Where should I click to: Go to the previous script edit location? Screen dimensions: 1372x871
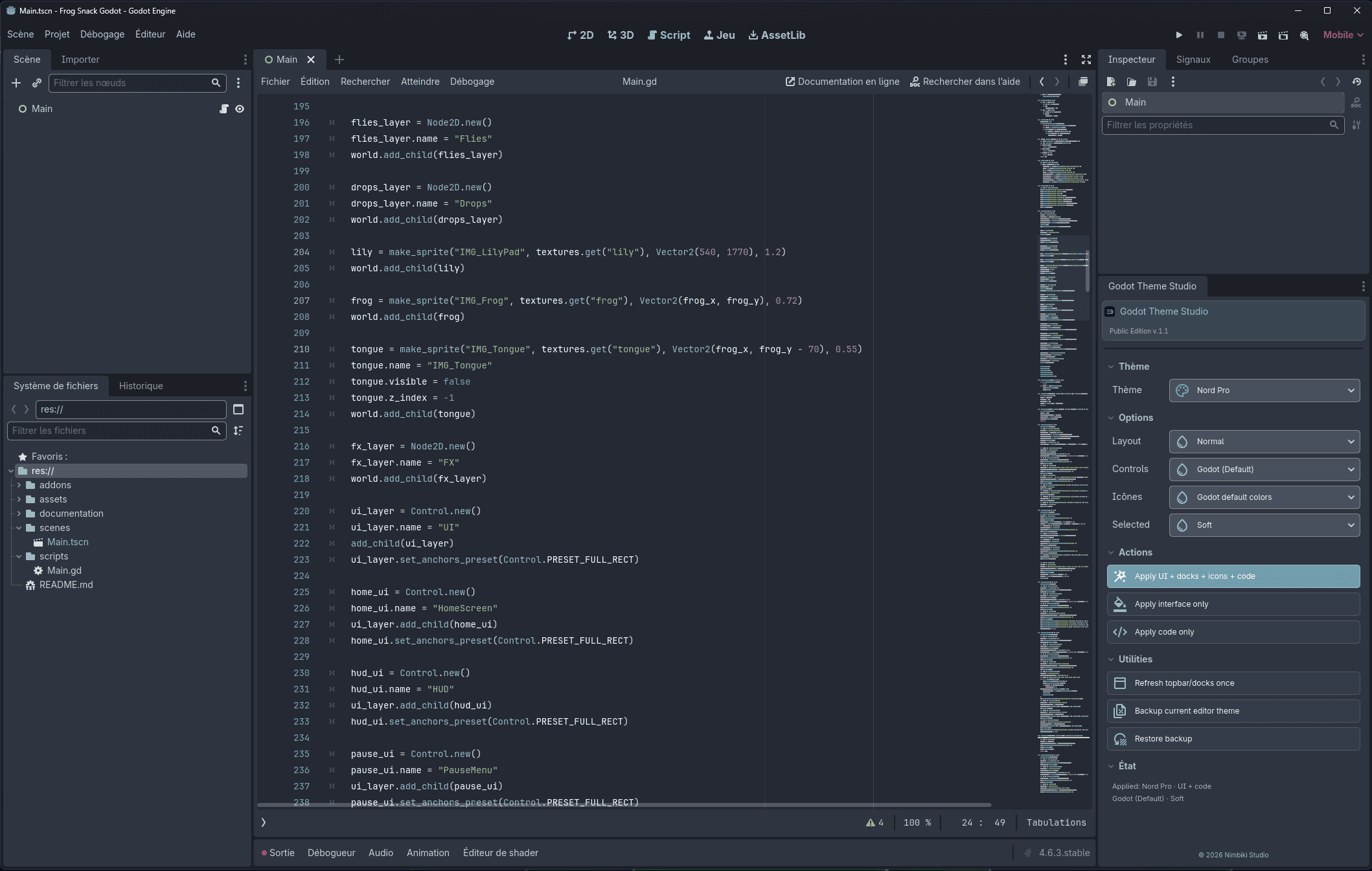point(1042,82)
